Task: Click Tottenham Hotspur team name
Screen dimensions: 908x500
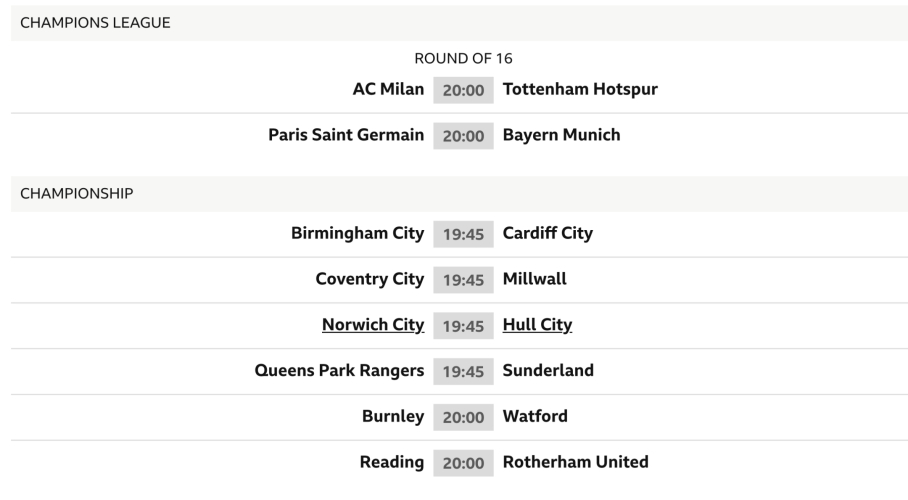Action: click(x=580, y=89)
